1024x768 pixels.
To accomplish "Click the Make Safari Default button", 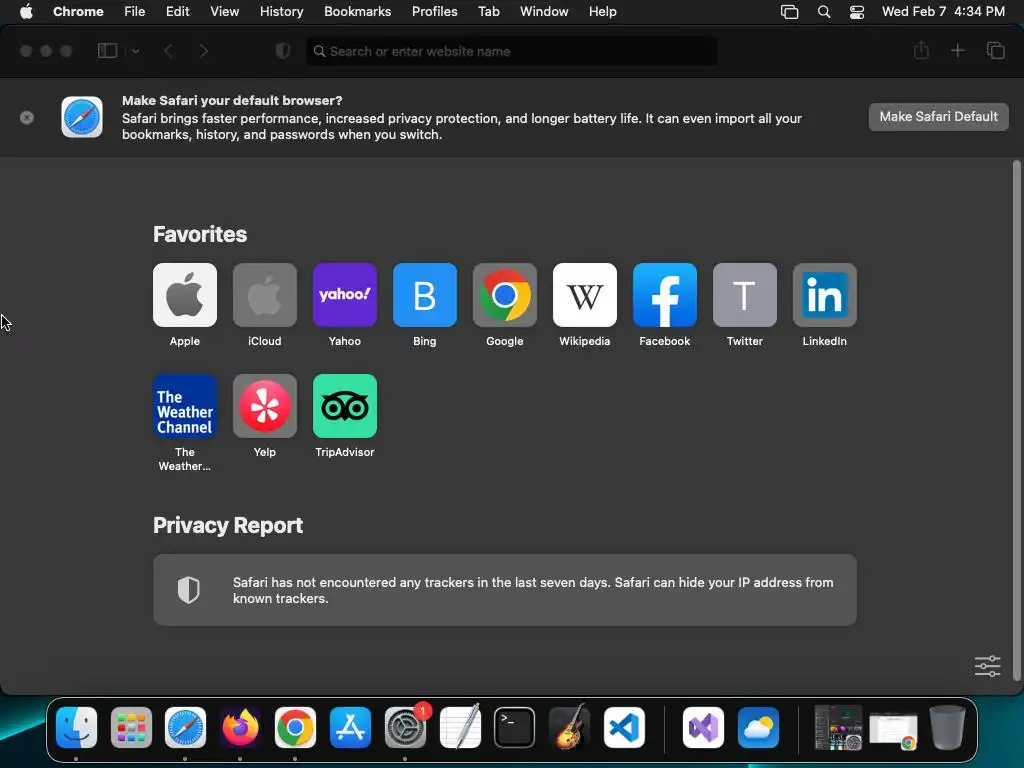I will pos(938,117).
